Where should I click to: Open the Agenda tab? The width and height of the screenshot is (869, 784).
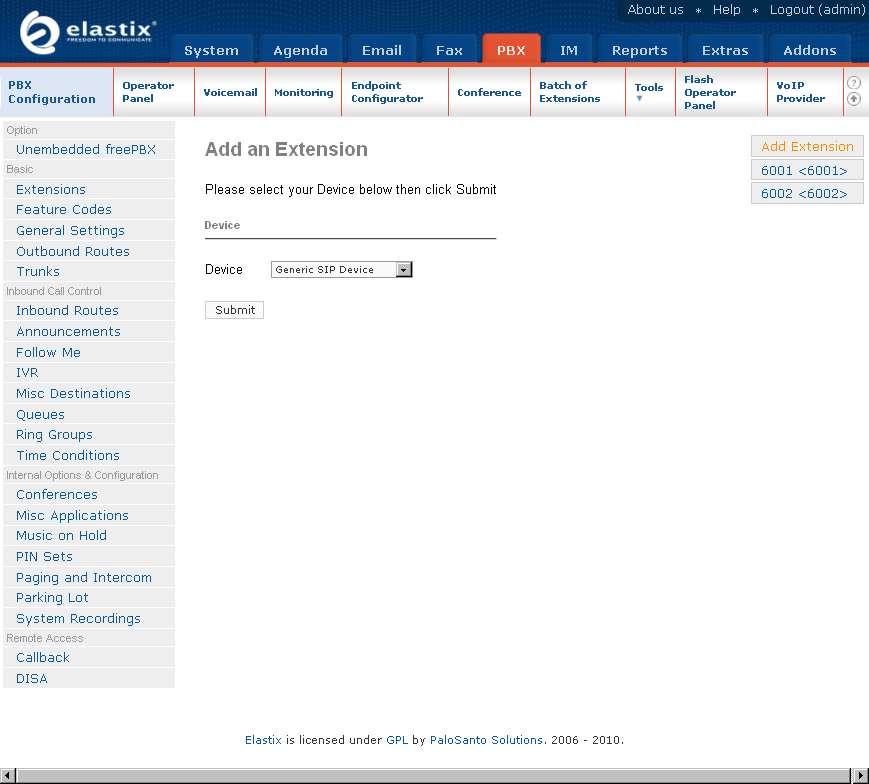tap(300, 50)
